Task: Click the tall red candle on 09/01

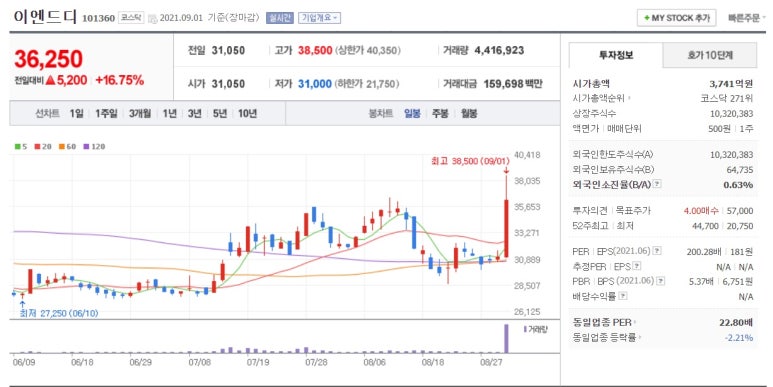Action: pos(506,228)
